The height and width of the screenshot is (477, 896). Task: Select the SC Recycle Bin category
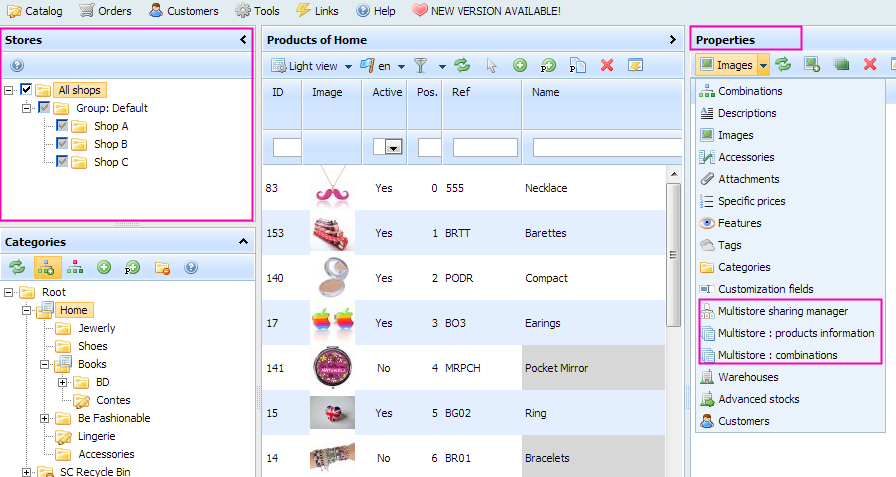[x=95, y=471]
